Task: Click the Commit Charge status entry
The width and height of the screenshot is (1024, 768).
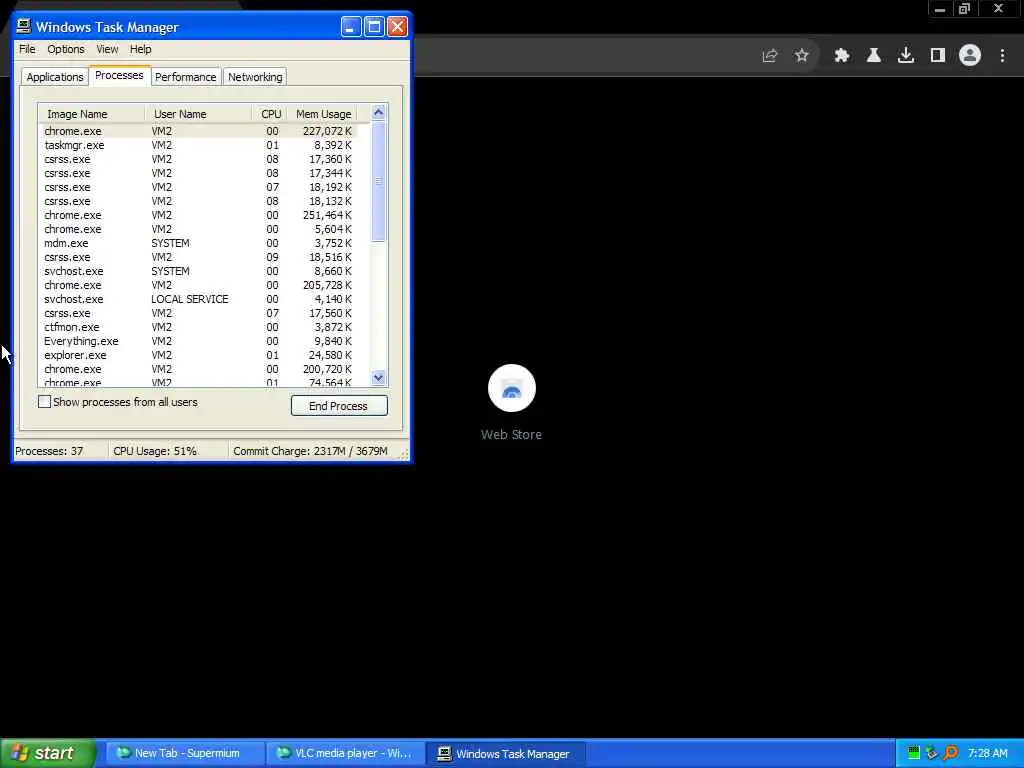Action: pyautogui.click(x=311, y=451)
